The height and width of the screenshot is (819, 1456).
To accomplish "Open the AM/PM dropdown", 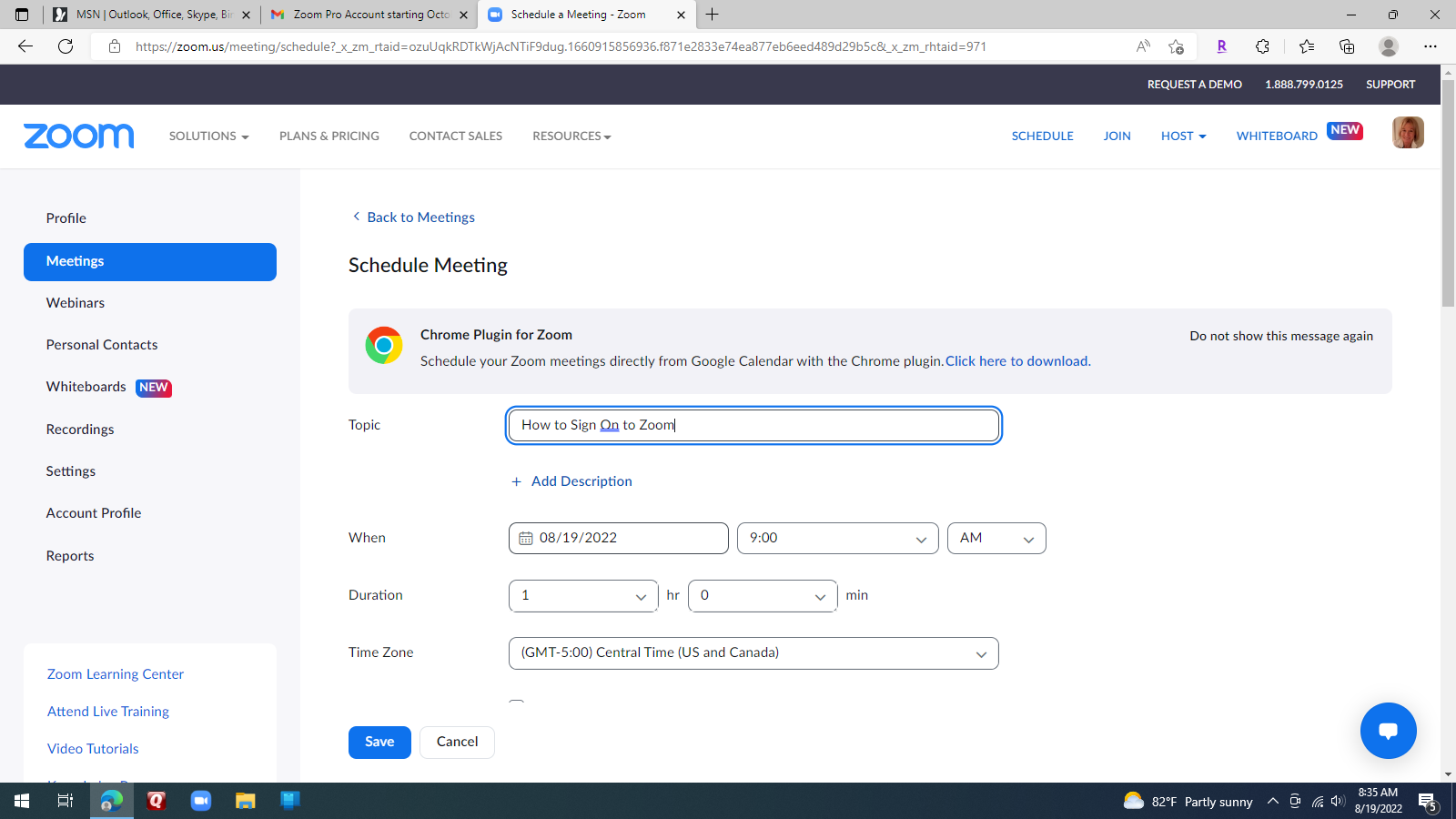I will pos(996,539).
